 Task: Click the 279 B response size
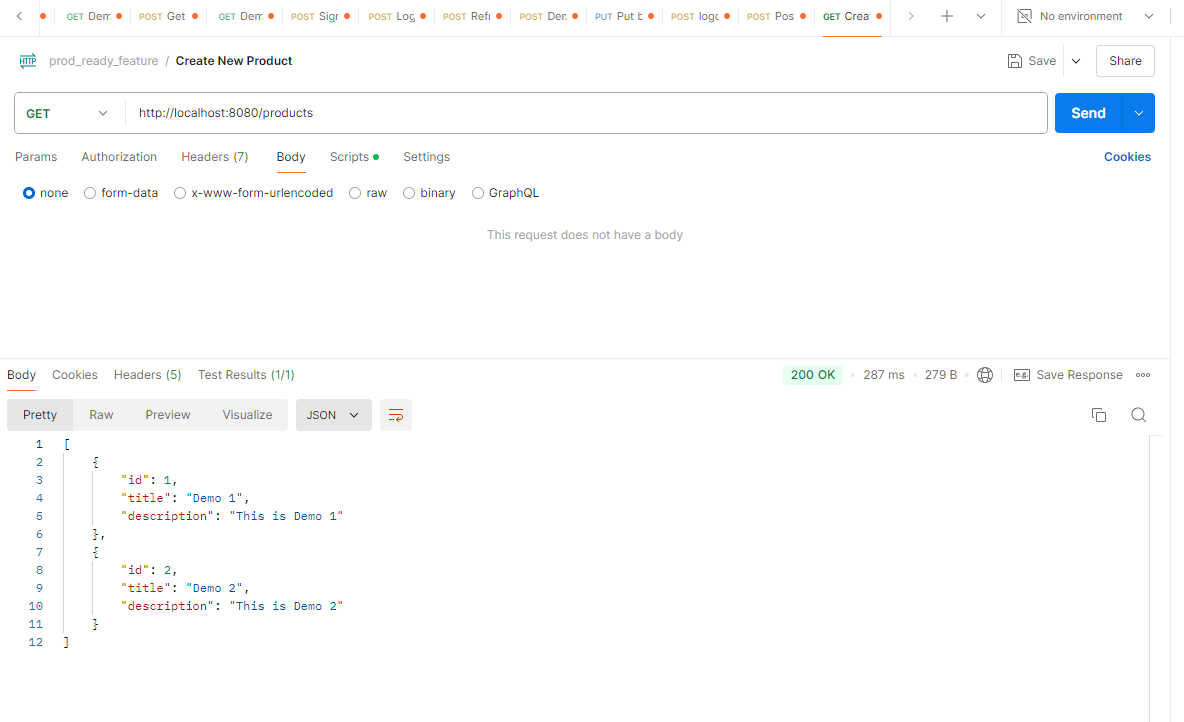941,375
